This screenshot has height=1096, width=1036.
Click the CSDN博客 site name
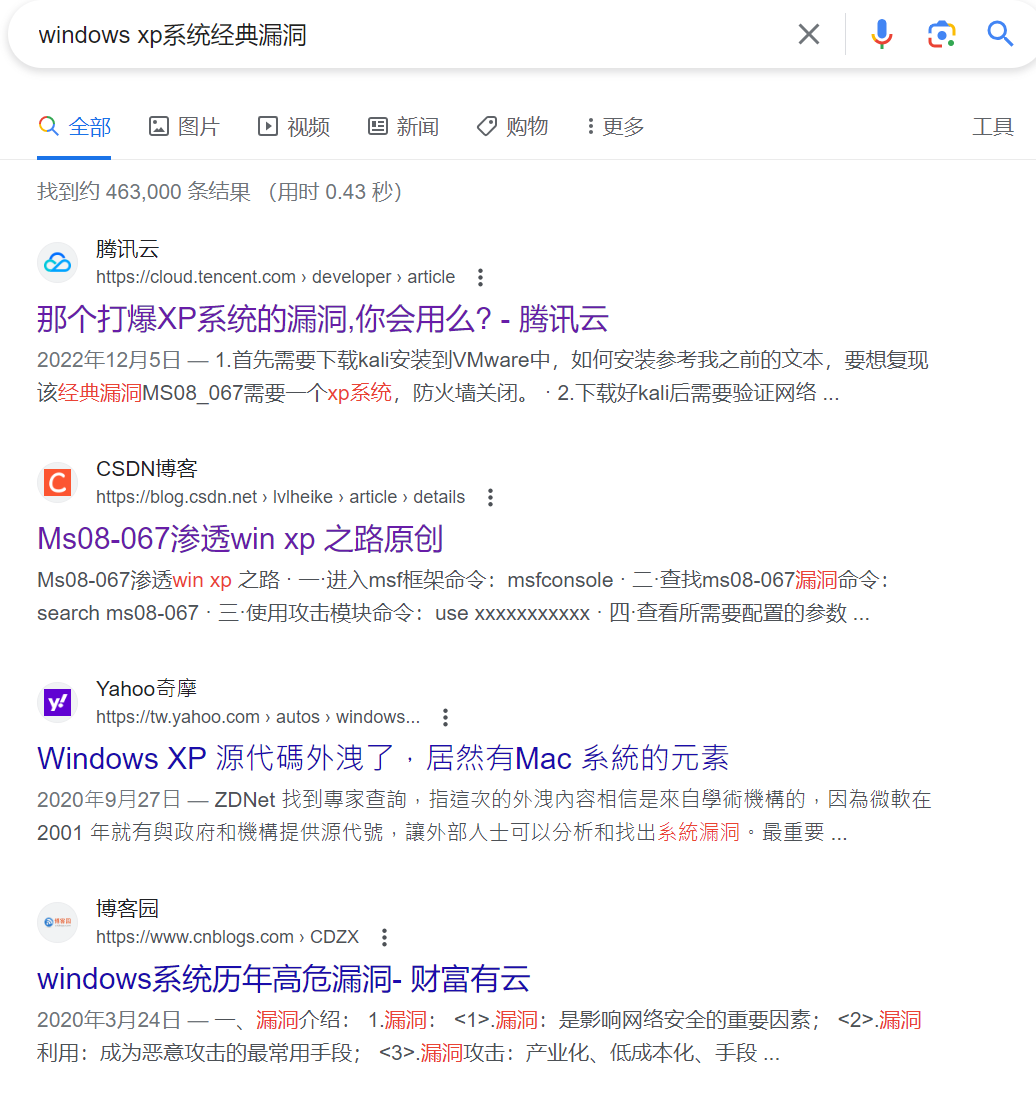point(147,468)
